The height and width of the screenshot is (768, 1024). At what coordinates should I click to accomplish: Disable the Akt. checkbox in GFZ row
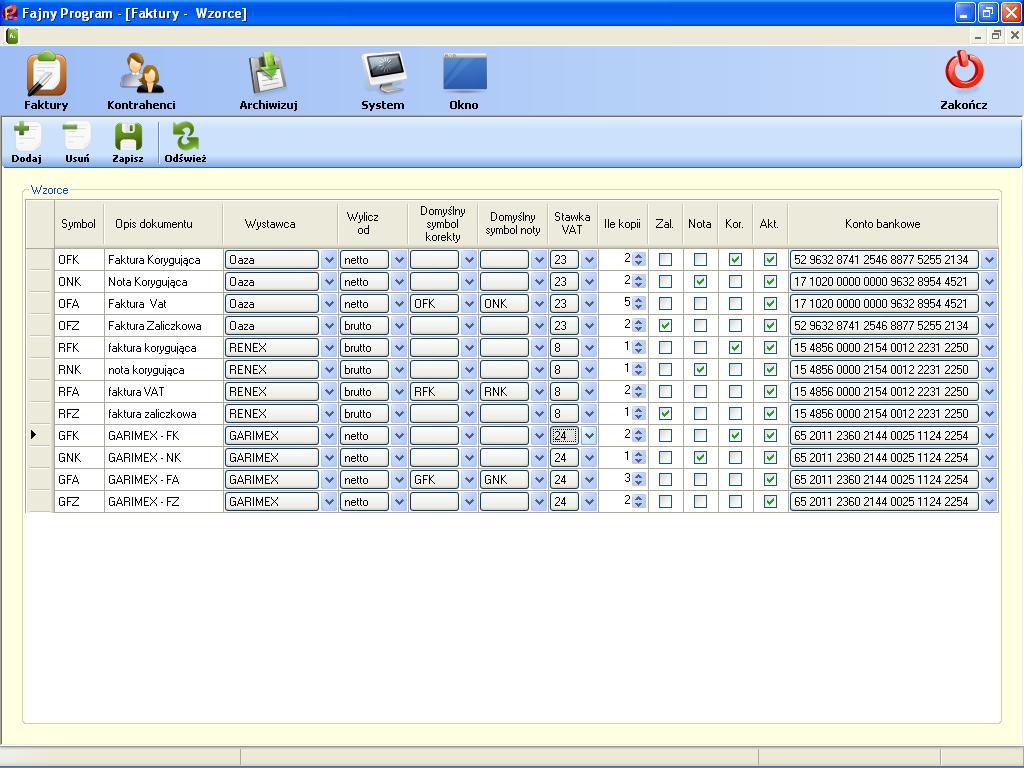coord(770,502)
